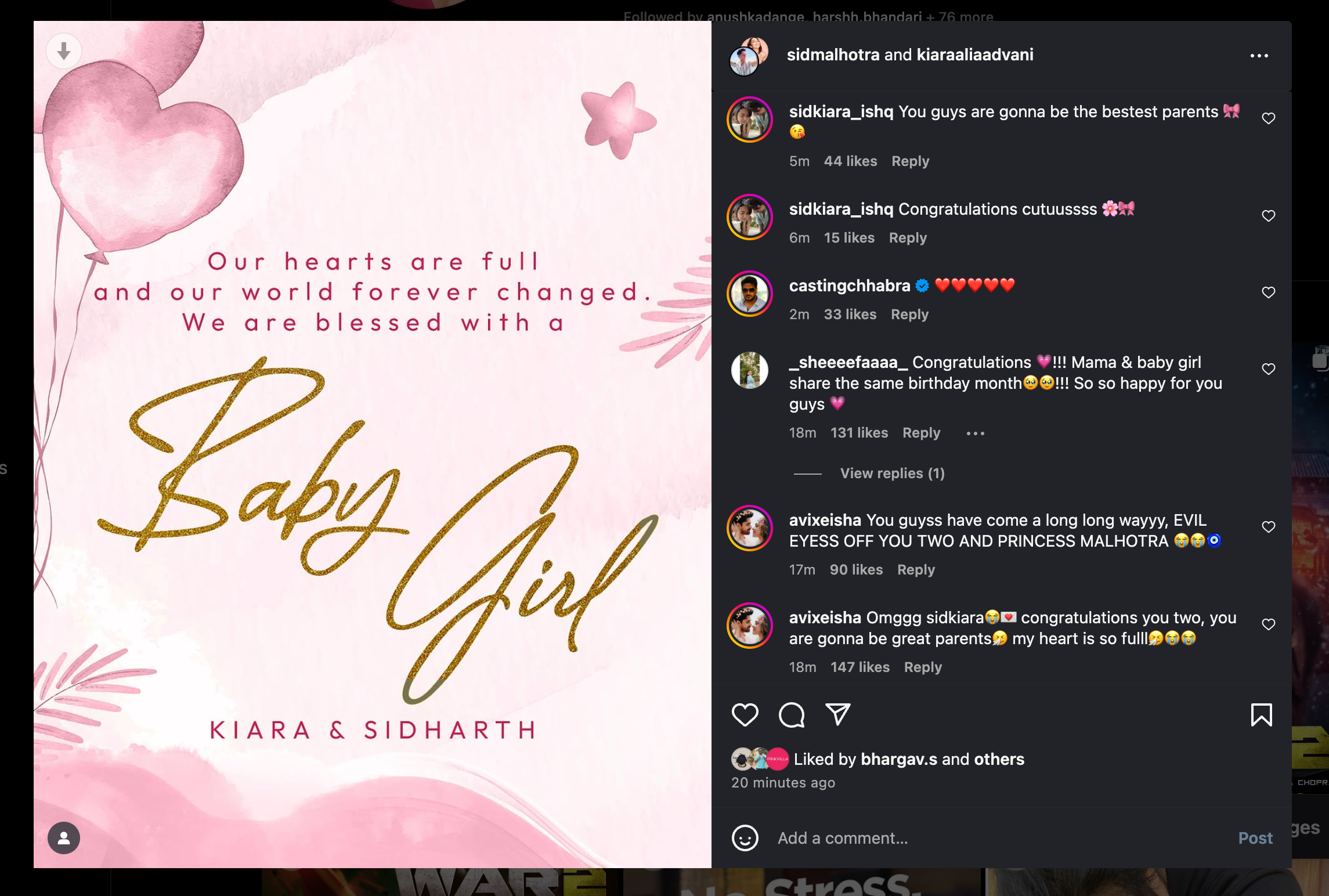Toggle the like heart on avixeisha's last comment

pyautogui.click(x=1269, y=624)
